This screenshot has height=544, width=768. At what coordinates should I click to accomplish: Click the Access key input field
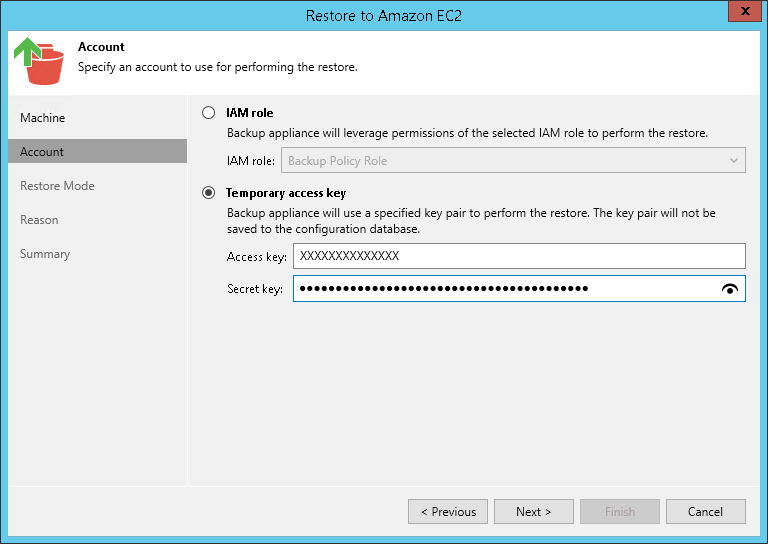(519, 256)
